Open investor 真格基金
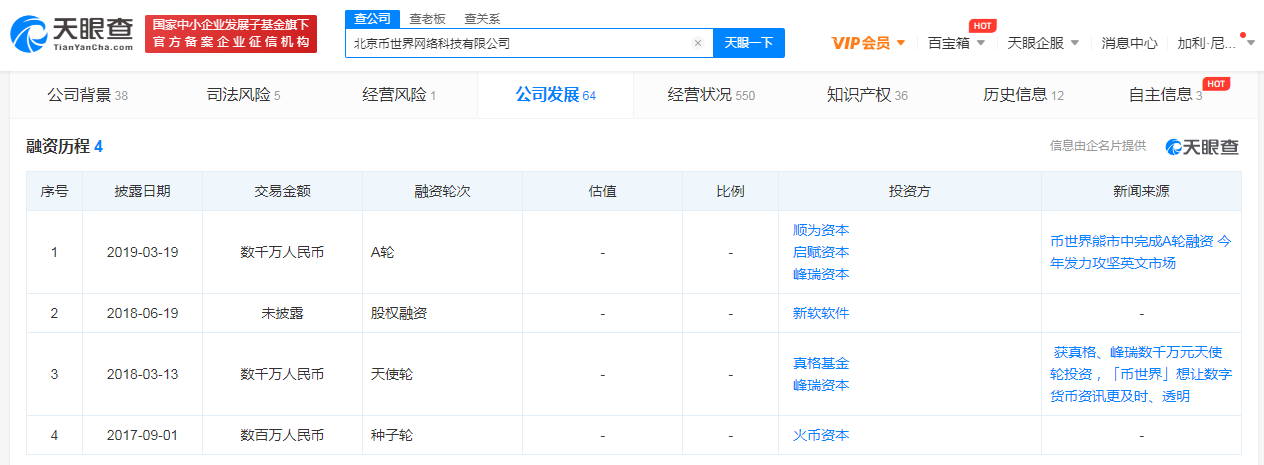The image size is (1264, 465). pyautogui.click(x=821, y=363)
